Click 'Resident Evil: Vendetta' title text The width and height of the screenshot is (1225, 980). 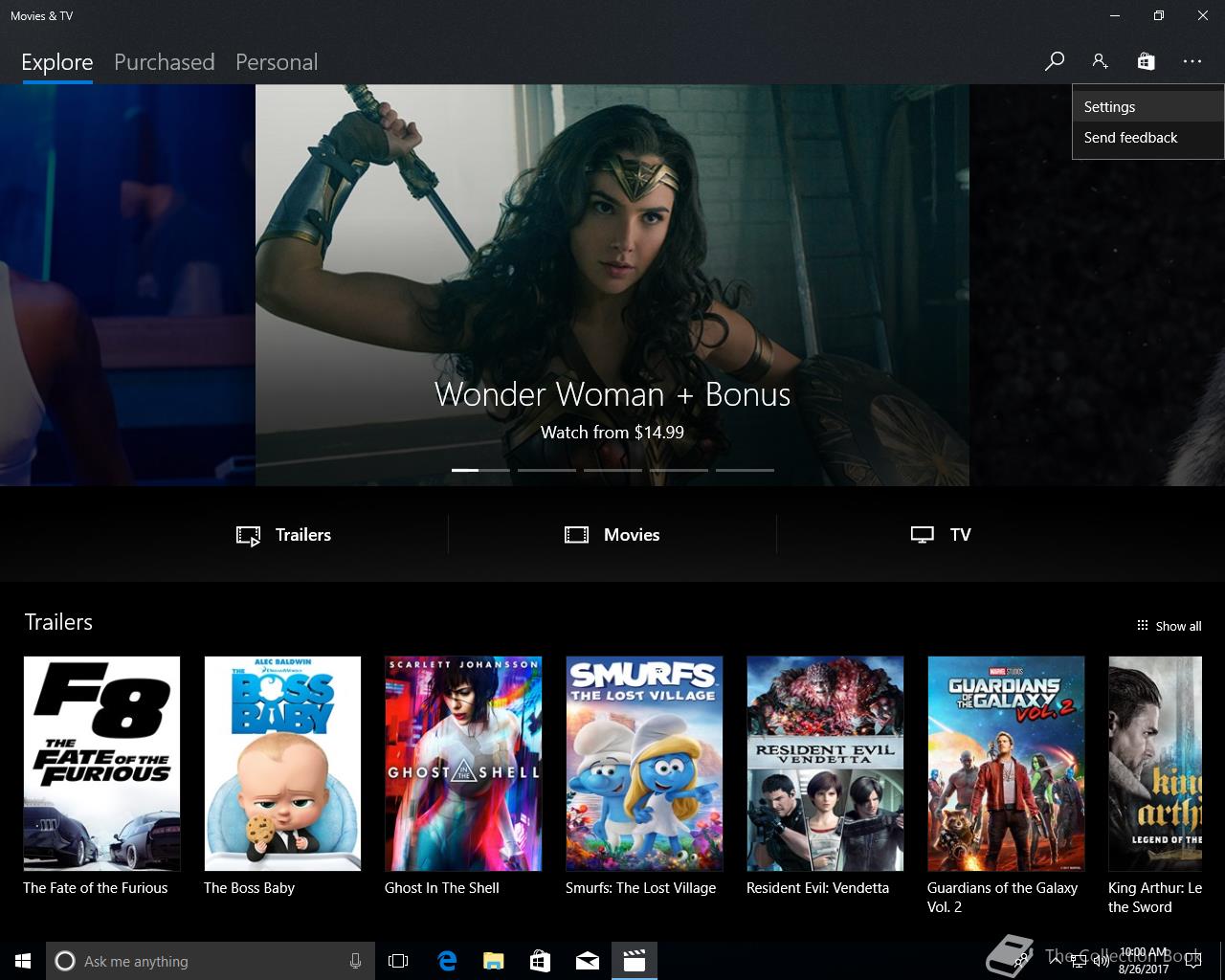(x=817, y=888)
